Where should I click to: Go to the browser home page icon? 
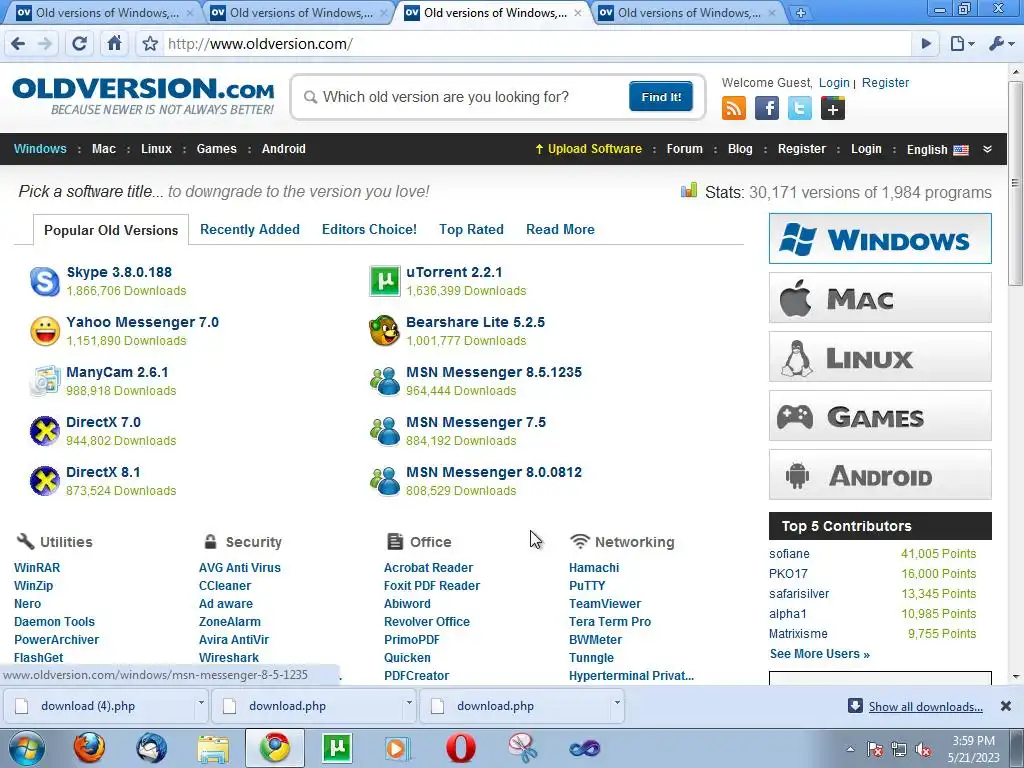coord(114,44)
